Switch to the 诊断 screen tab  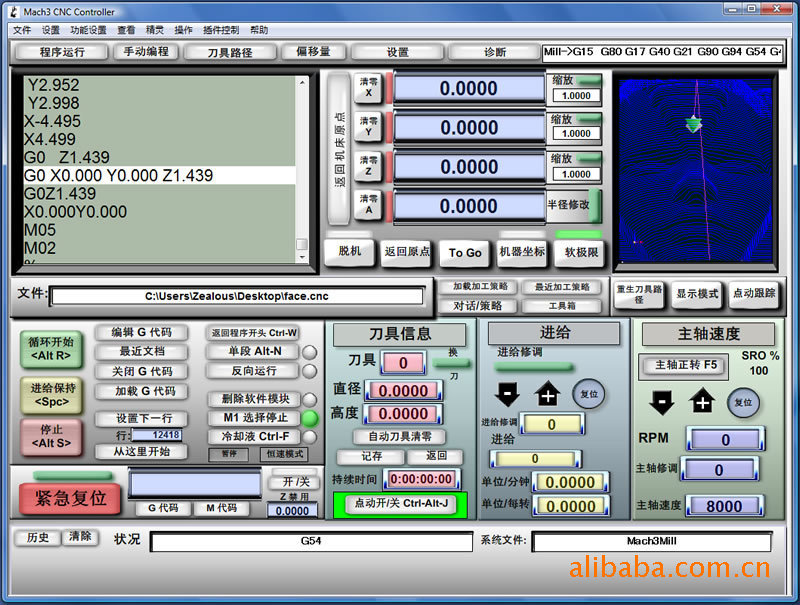coord(495,52)
